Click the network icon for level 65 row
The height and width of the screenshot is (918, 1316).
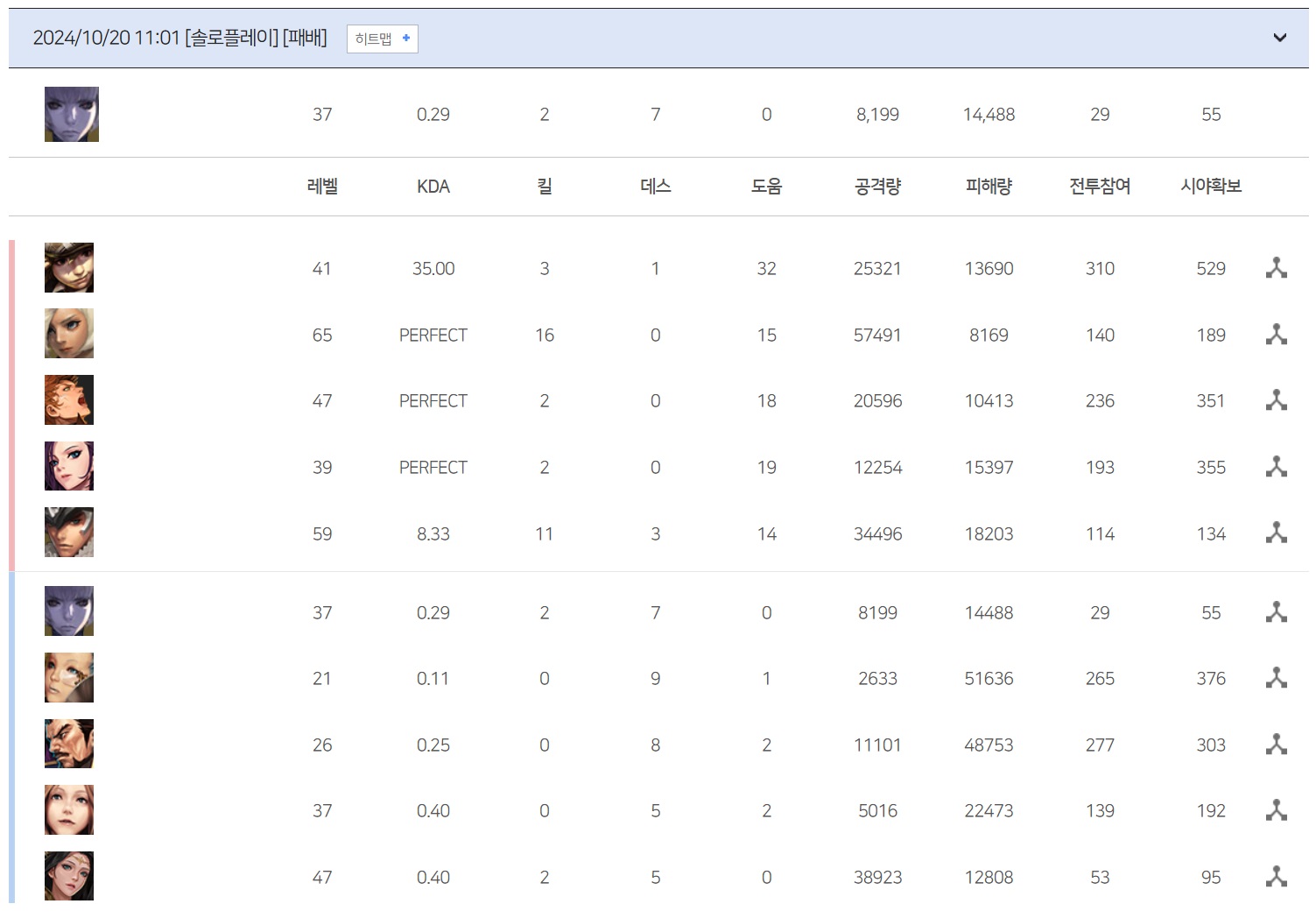click(x=1276, y=335)
